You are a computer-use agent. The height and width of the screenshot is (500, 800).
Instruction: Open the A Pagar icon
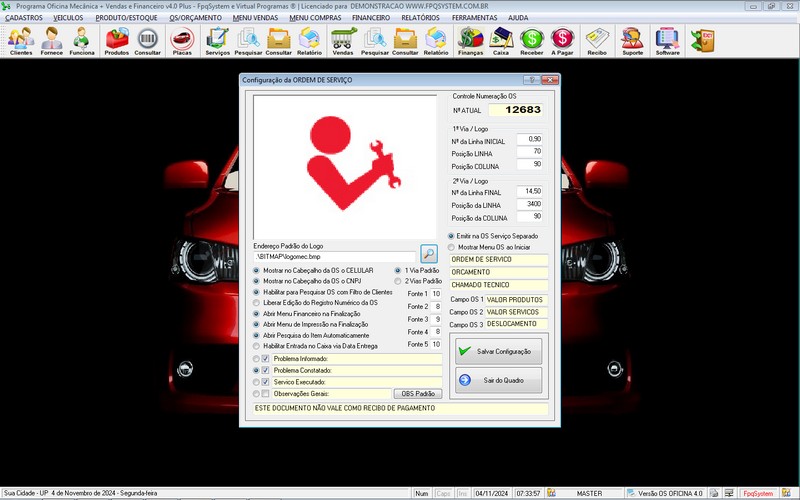click(x=563, y=40)
